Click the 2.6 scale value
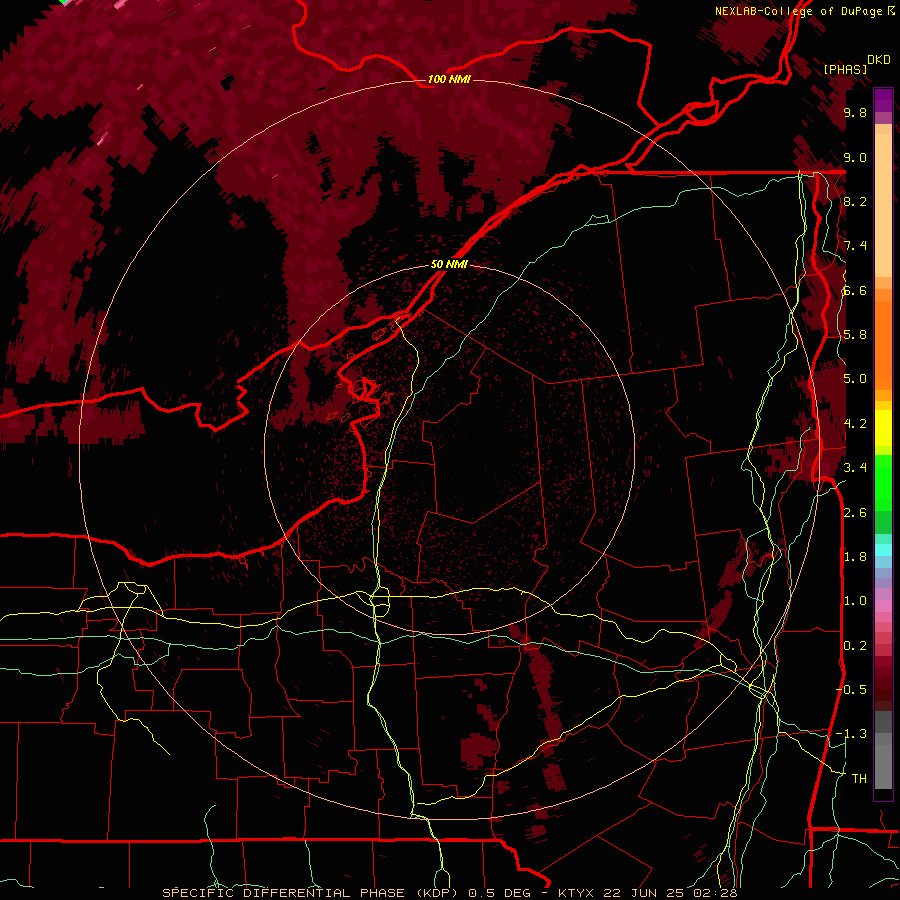The image size is (900, 900). coord(855,513)
